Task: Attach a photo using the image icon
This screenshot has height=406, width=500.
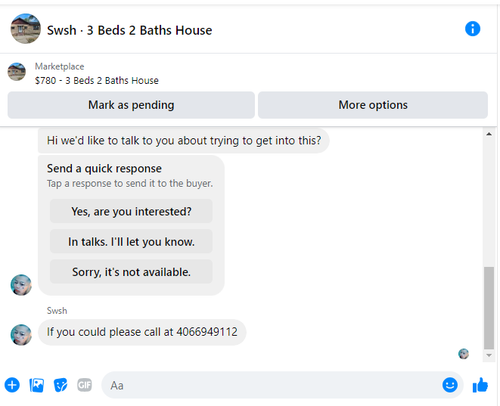Action: (x=37, y=385)
